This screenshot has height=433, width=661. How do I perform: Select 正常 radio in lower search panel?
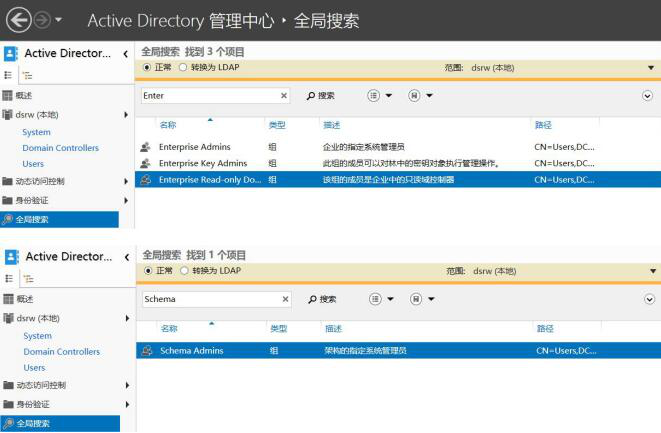(x=148, y=271)
